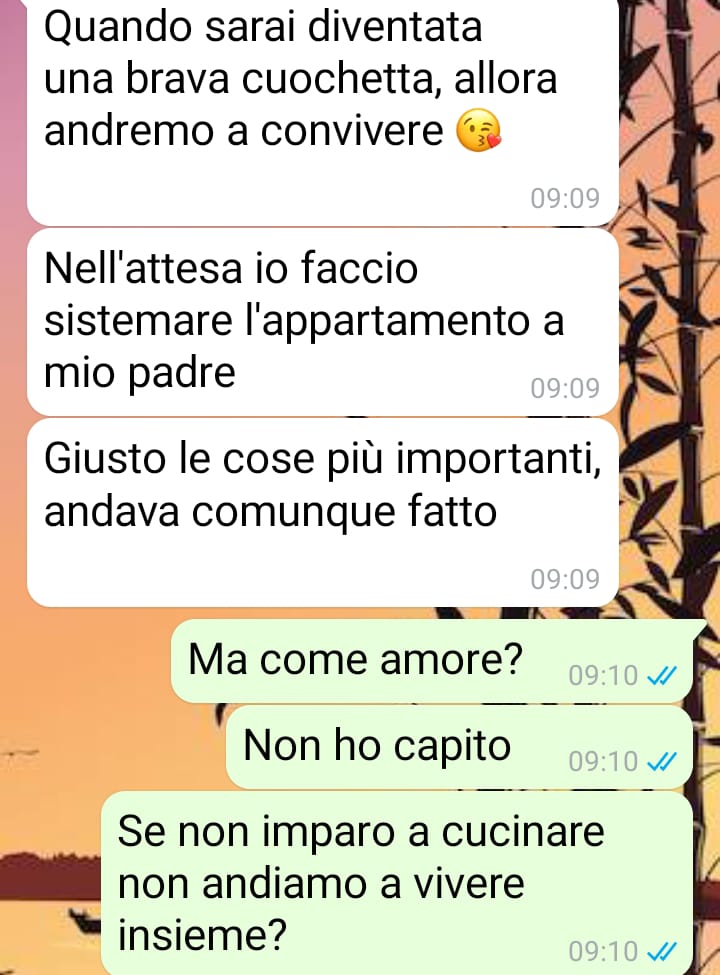Tap the 'Non ho capito' sent message
Viewport: 720px width, 975px height.
459,747
